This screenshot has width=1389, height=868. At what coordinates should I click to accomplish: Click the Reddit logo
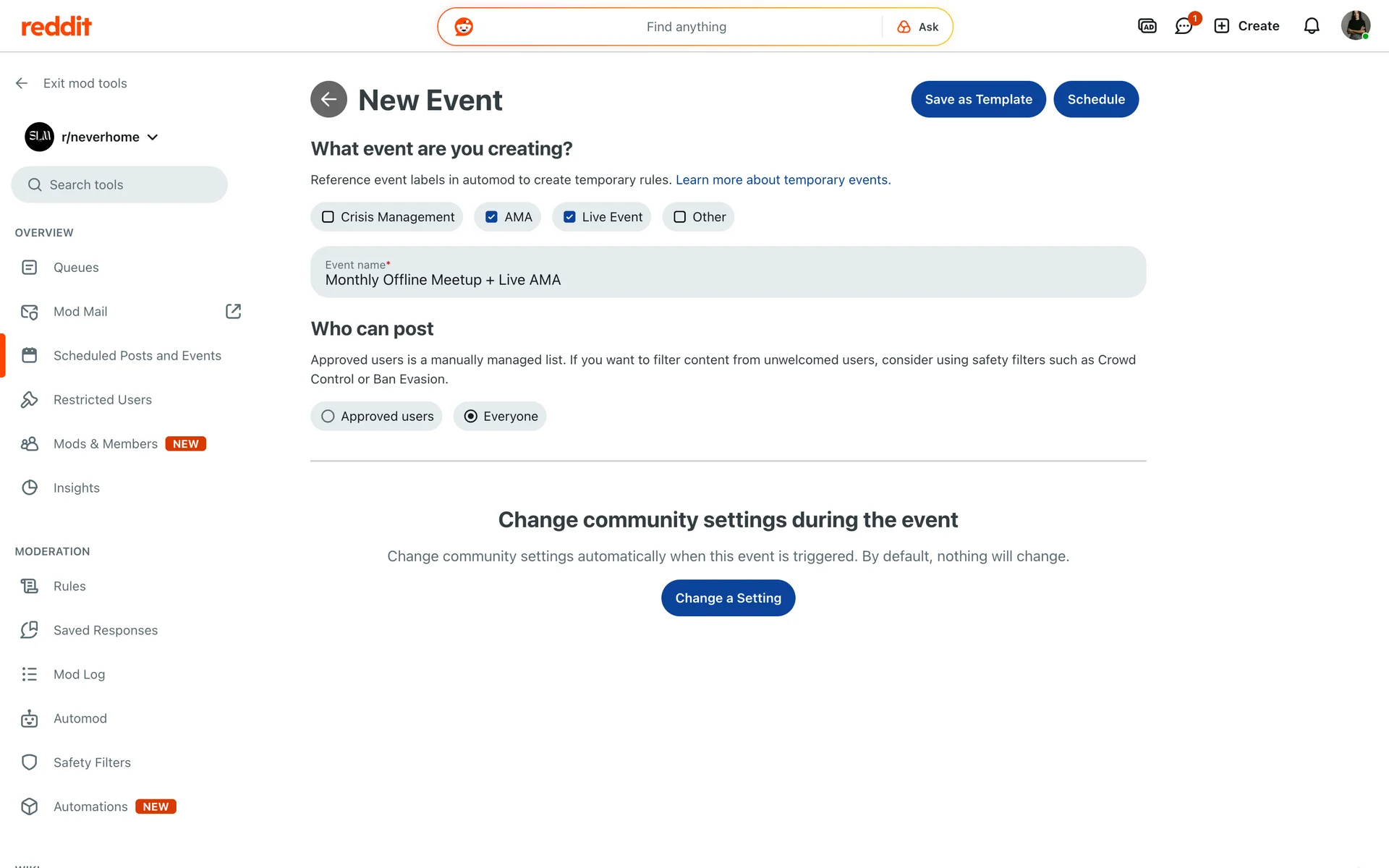pyautogui.click(x=56, y=27)
